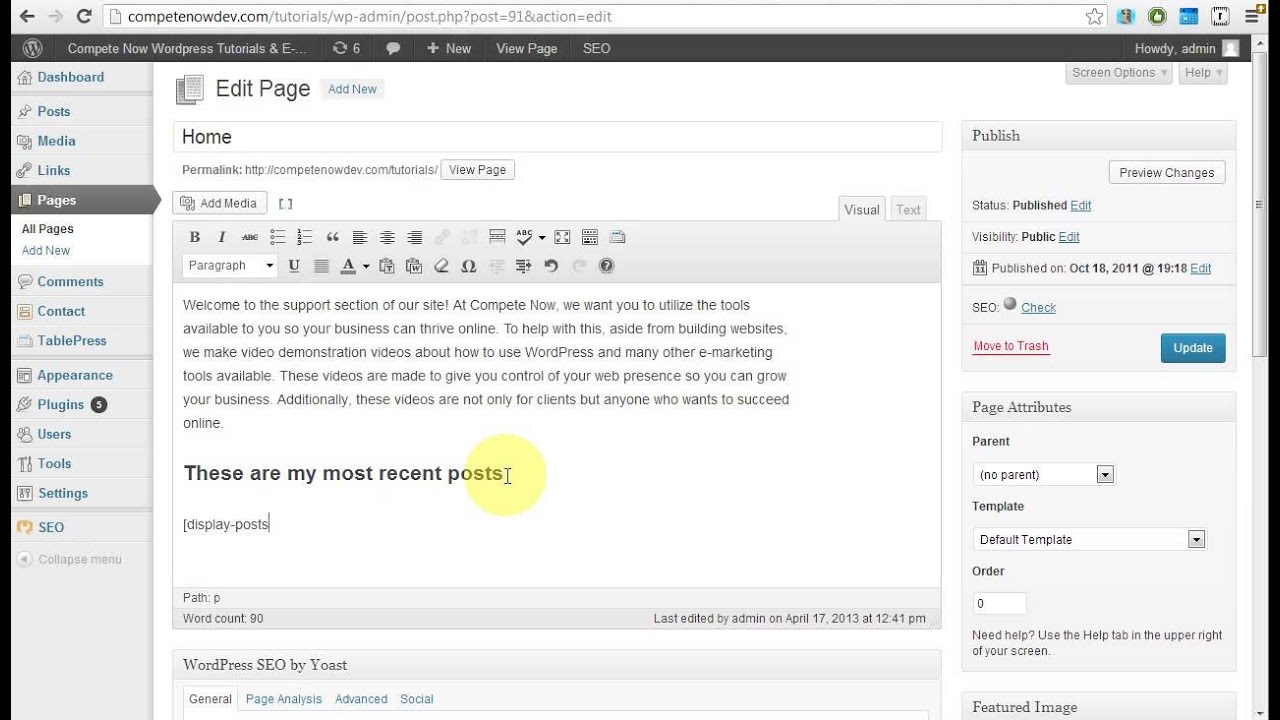This screenshot has height=720, width=1280.
Task: Undo the last edit
Action: tap(551, 266)
